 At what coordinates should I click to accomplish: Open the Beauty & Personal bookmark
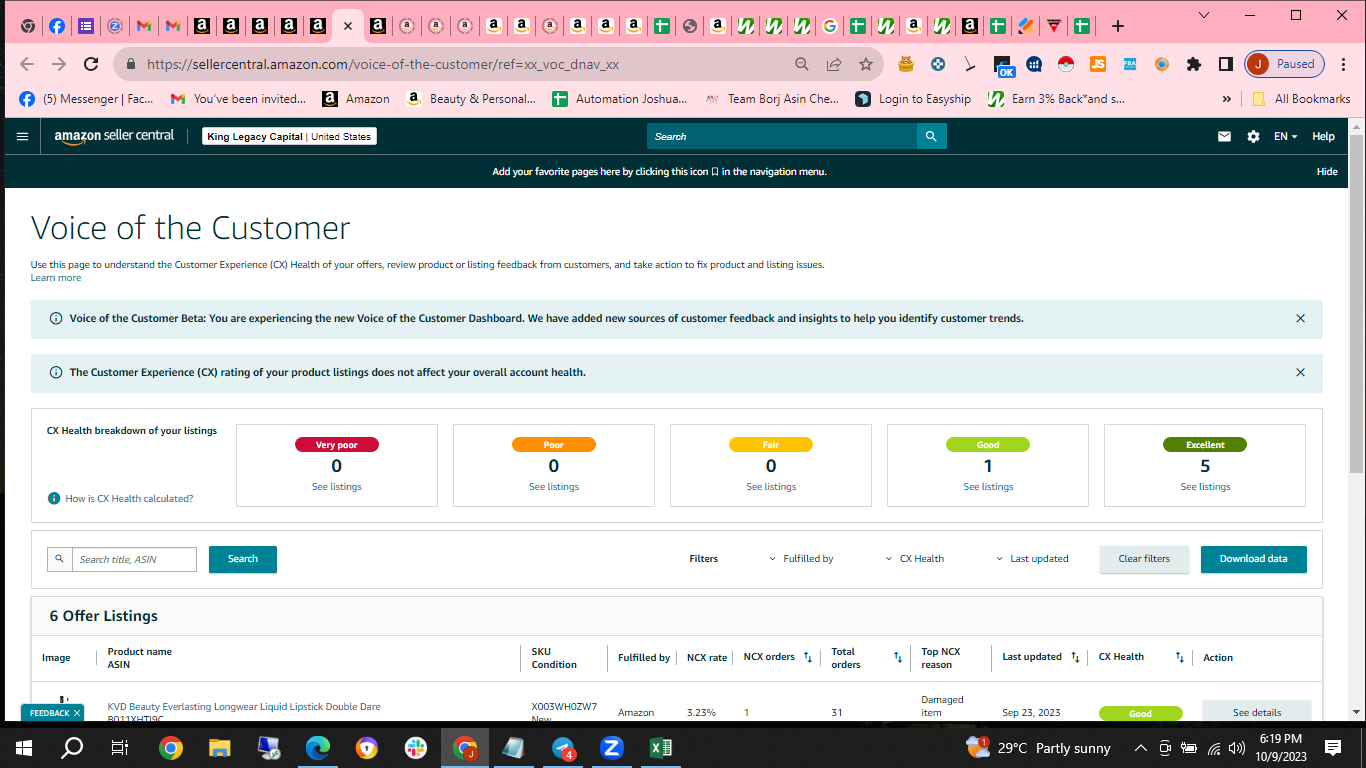point(471,99)
